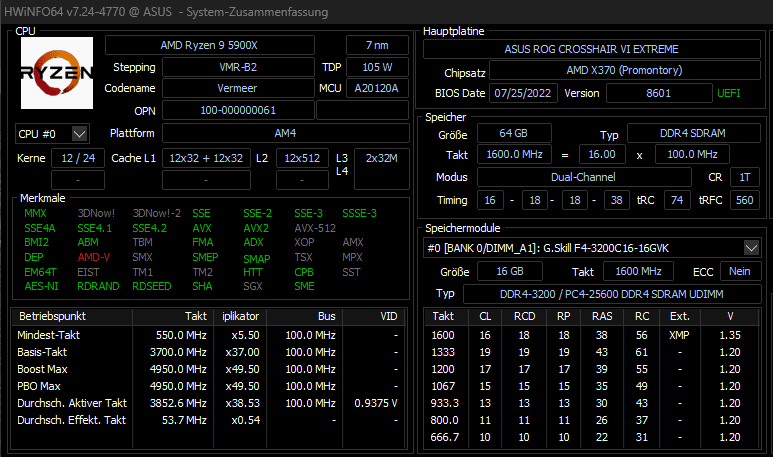Select the Vermeer codename field
Image resolution: width=773 pixels, height=457 pixels.
(238, 88)
